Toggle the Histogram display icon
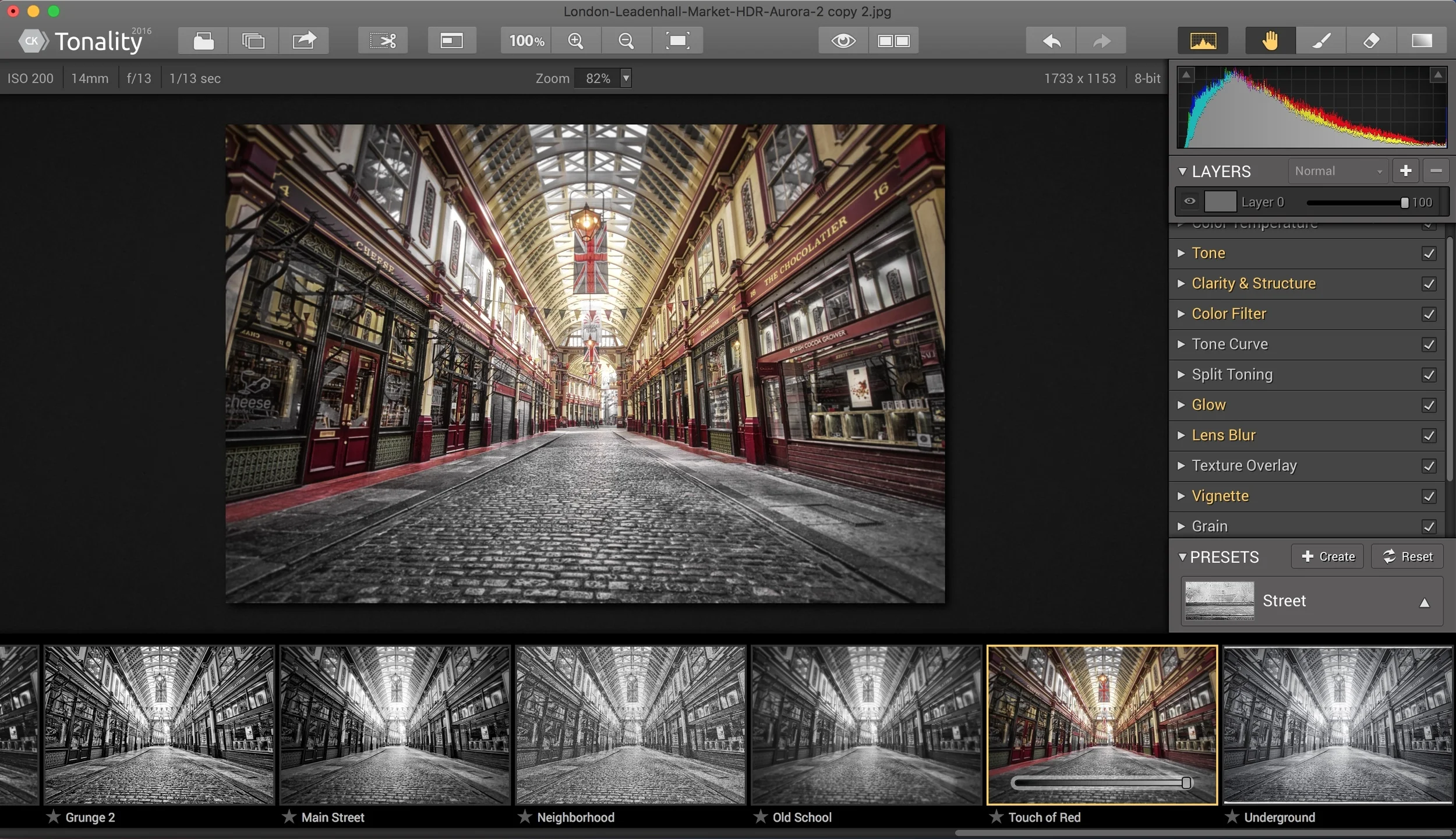The width and height of the screenshot is (1456, 839). (1203, 41)
